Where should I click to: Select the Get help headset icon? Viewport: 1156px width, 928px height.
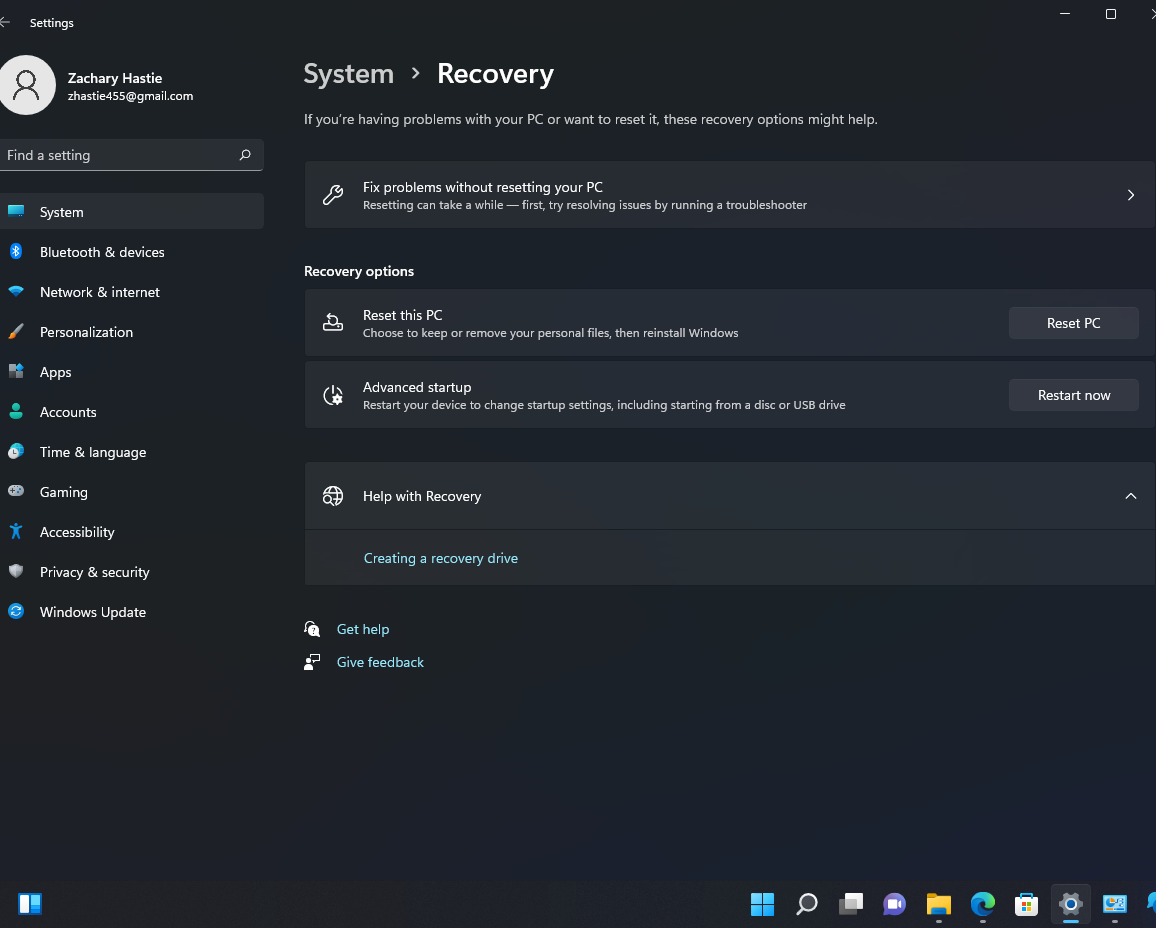(x=312, y=629)
